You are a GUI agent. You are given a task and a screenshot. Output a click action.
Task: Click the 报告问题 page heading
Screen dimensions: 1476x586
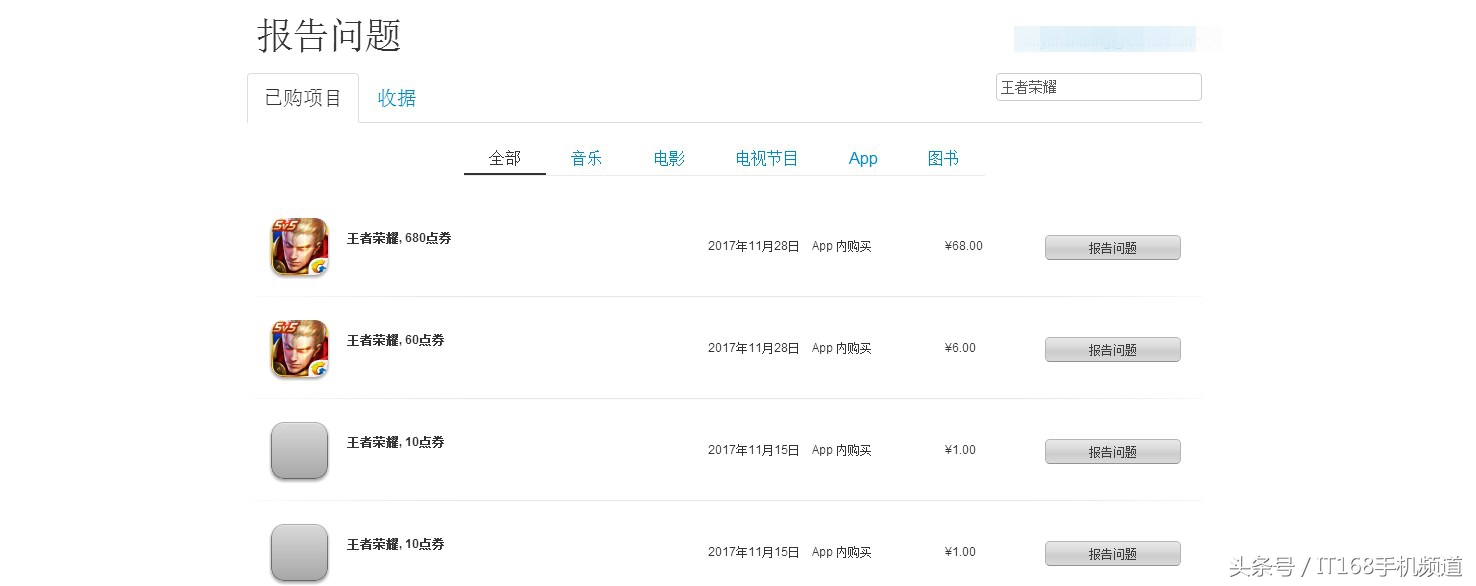tap(328, 35)
